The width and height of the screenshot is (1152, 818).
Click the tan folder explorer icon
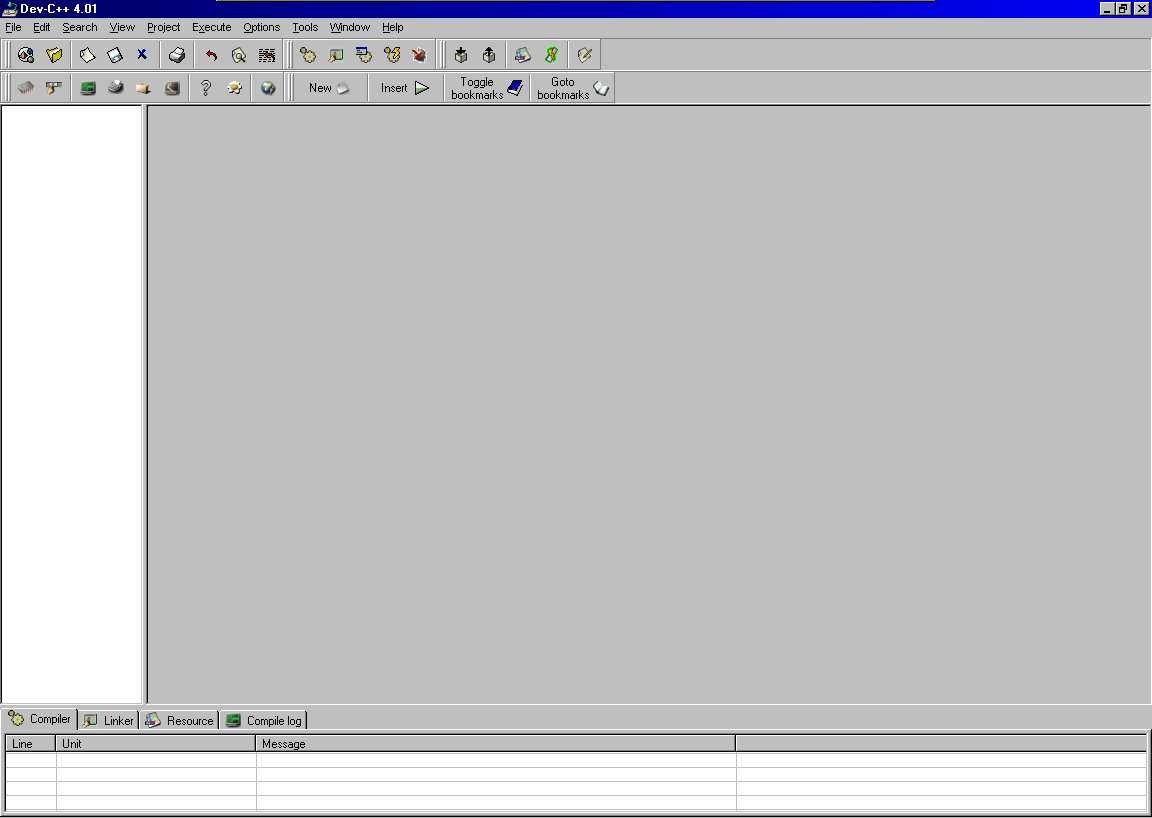[x=143, y=88]
